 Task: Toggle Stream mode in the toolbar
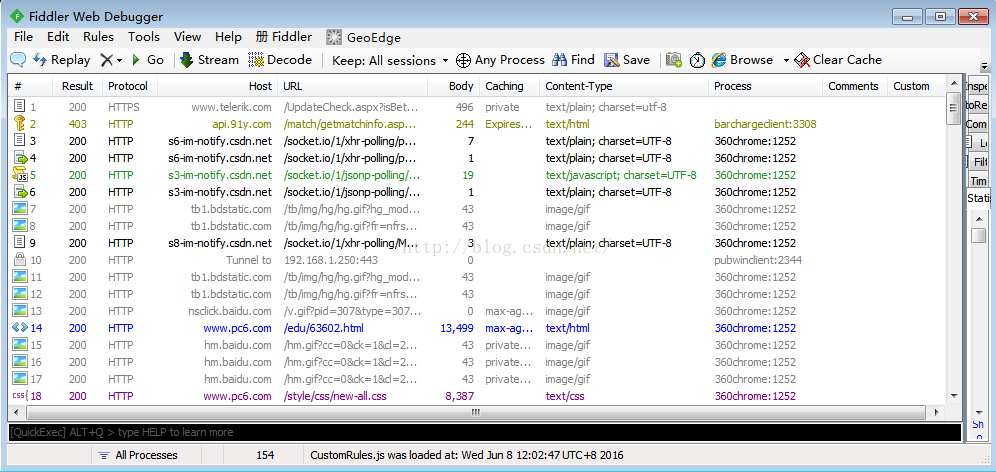[210, 60]
